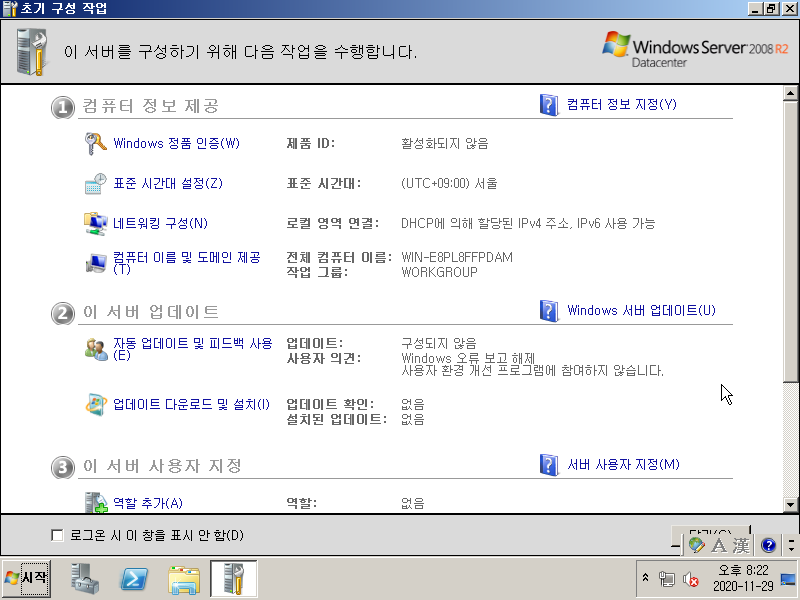The height and width of the screenshot is (600, 800).
Task: Open 역할 추가(A) link
Action: (148, 504)
